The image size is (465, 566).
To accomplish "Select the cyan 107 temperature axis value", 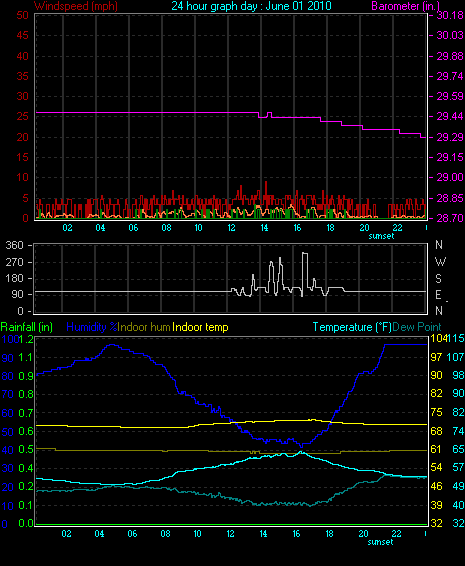I will tap(456, 357).
